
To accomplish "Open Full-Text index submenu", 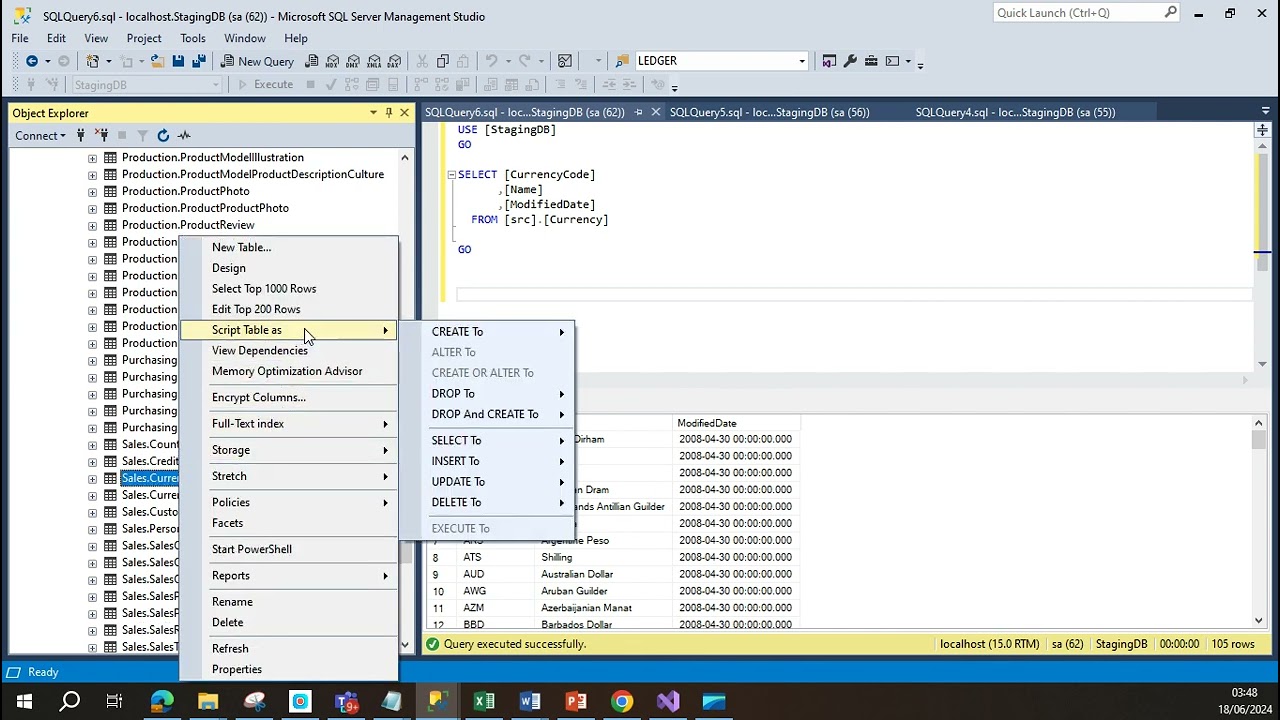I will pyautogui.click(x=288, y=424).
